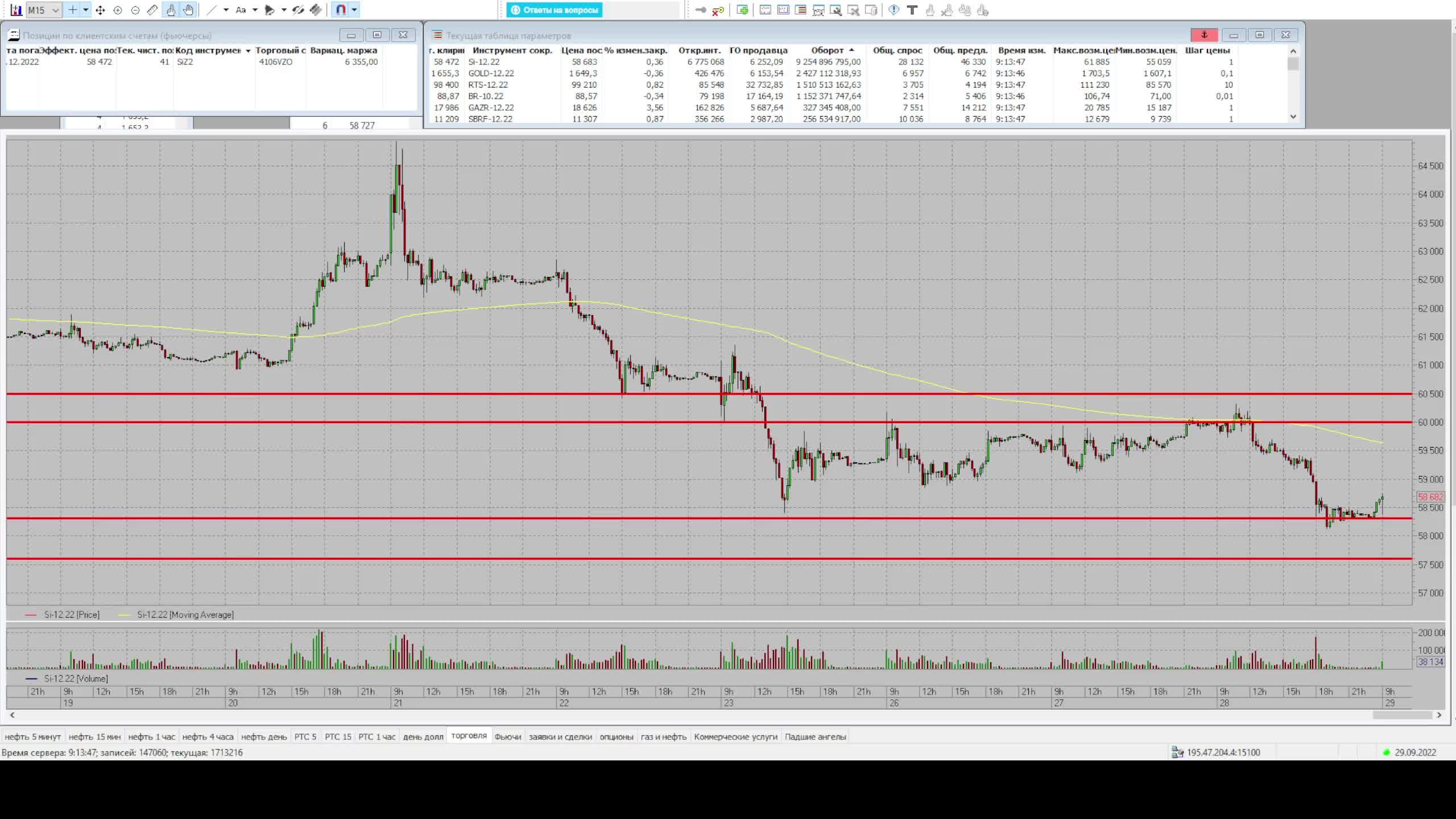The height and width of the screenshot is (819, 1456).
Task: Click the zoom in magnifier icon
Action: pos(118,10)
